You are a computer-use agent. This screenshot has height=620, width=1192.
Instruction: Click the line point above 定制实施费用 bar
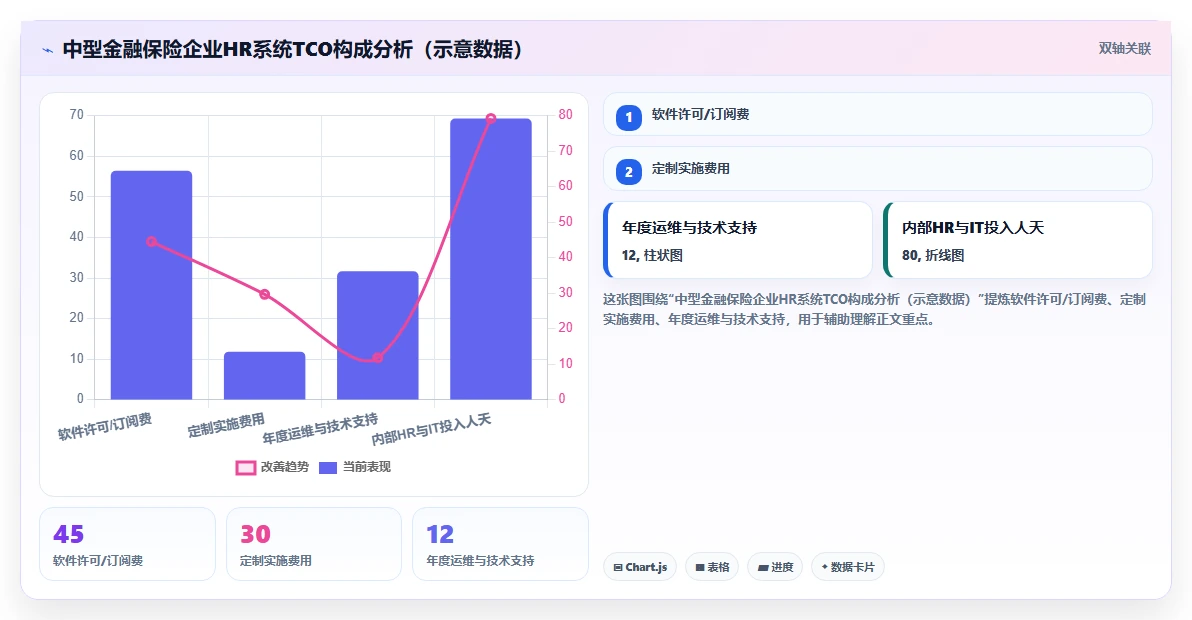[265, 294]
